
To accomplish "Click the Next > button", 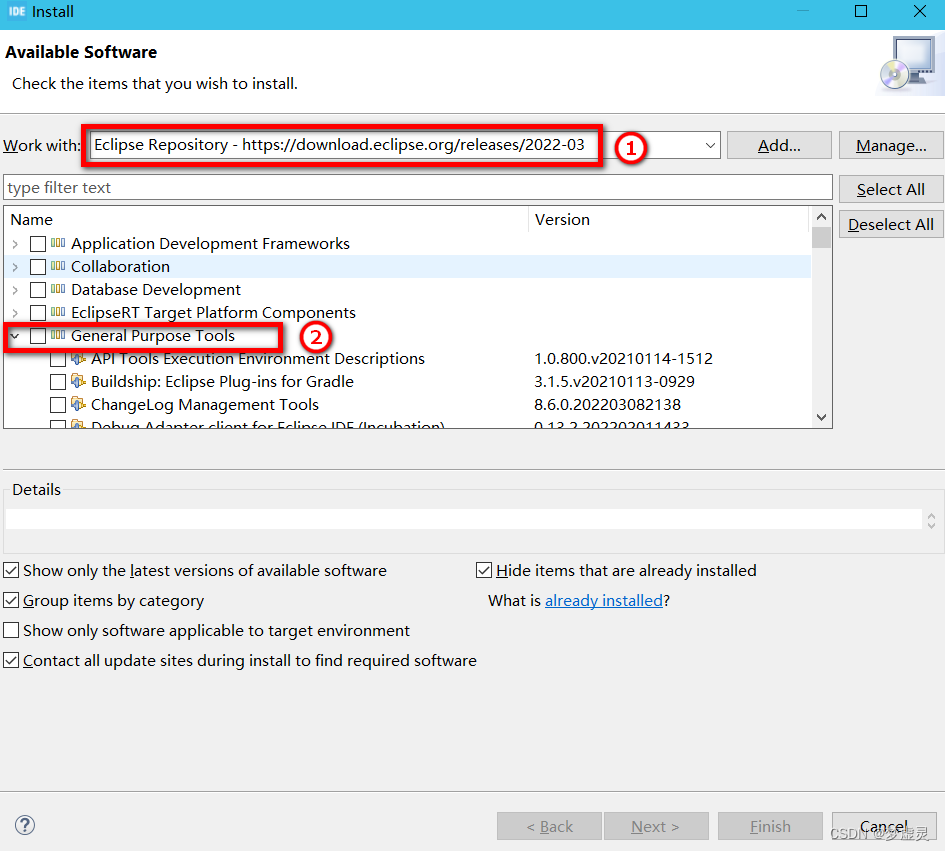I will 656,826.
